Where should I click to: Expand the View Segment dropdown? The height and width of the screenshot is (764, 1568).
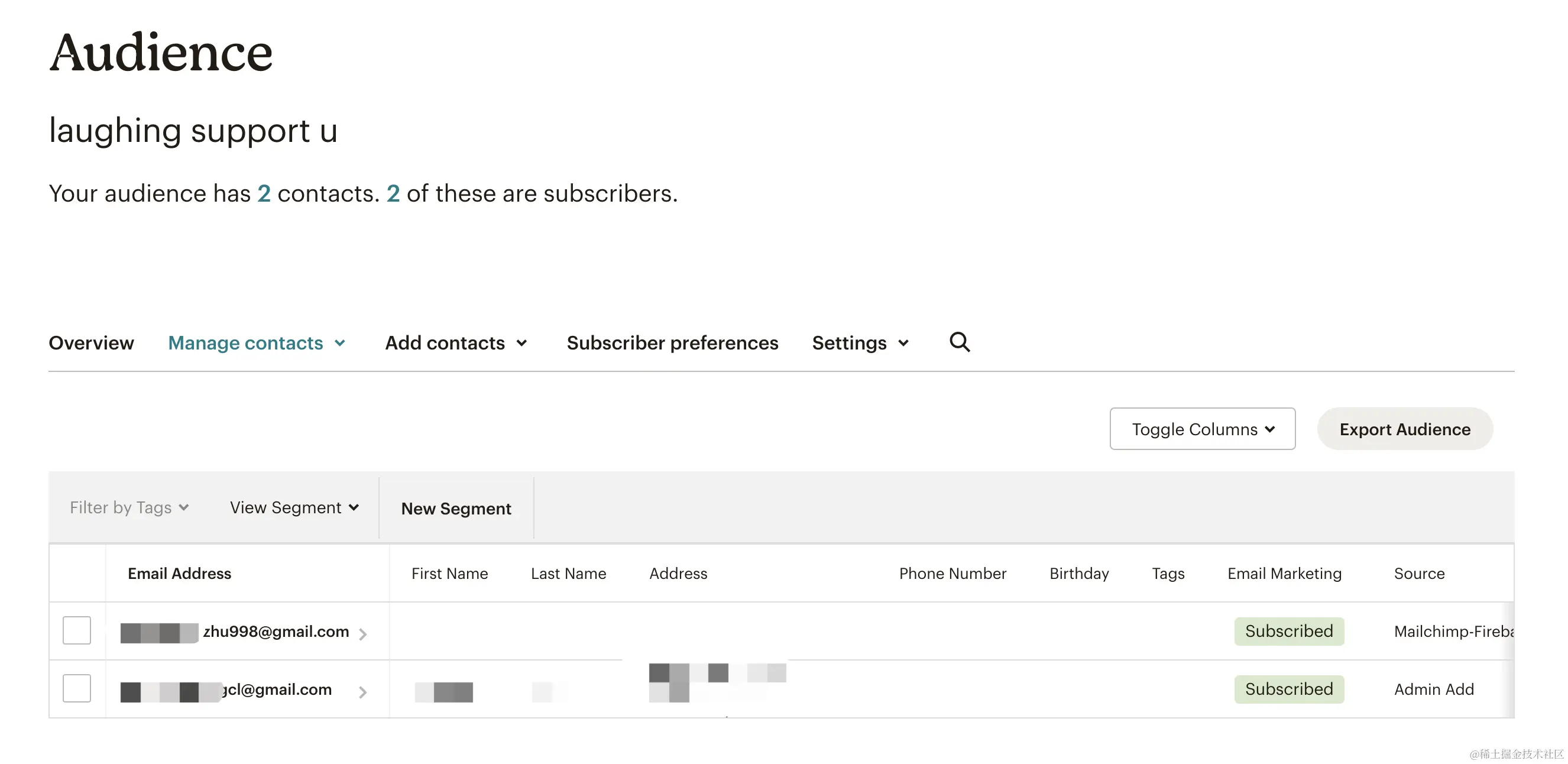294,507
